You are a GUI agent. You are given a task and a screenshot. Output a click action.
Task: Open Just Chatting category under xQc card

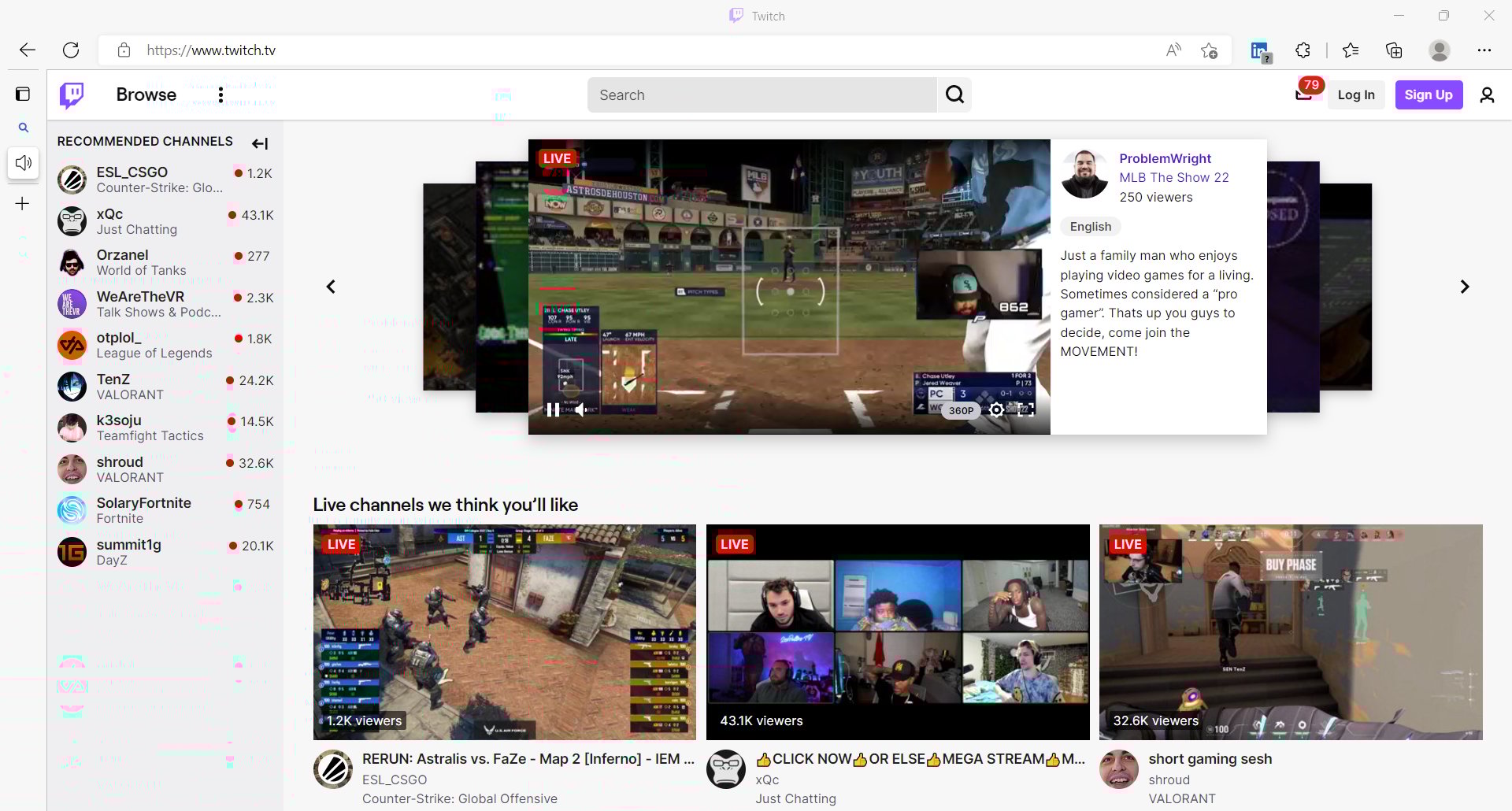point(795,798)
